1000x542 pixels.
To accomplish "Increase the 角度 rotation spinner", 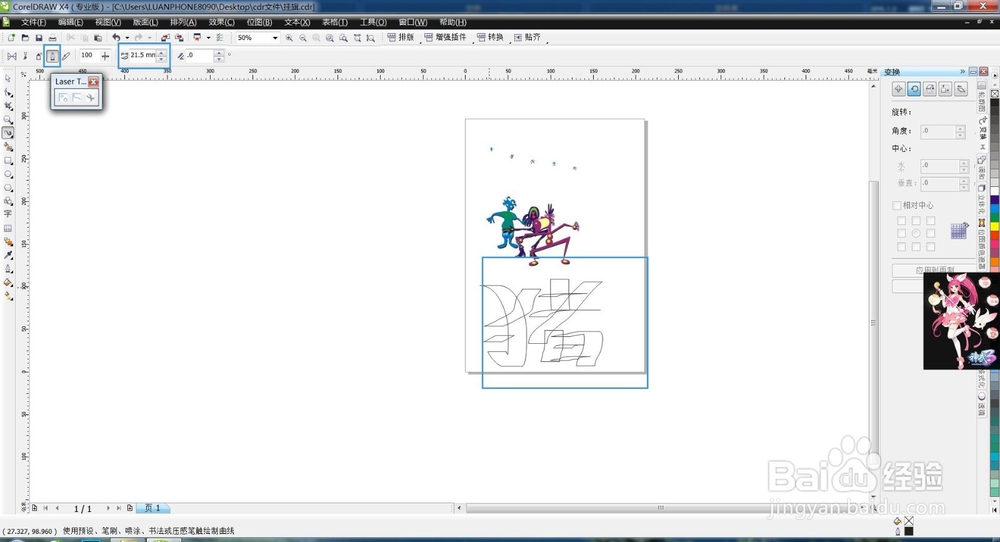I will 960,128.
